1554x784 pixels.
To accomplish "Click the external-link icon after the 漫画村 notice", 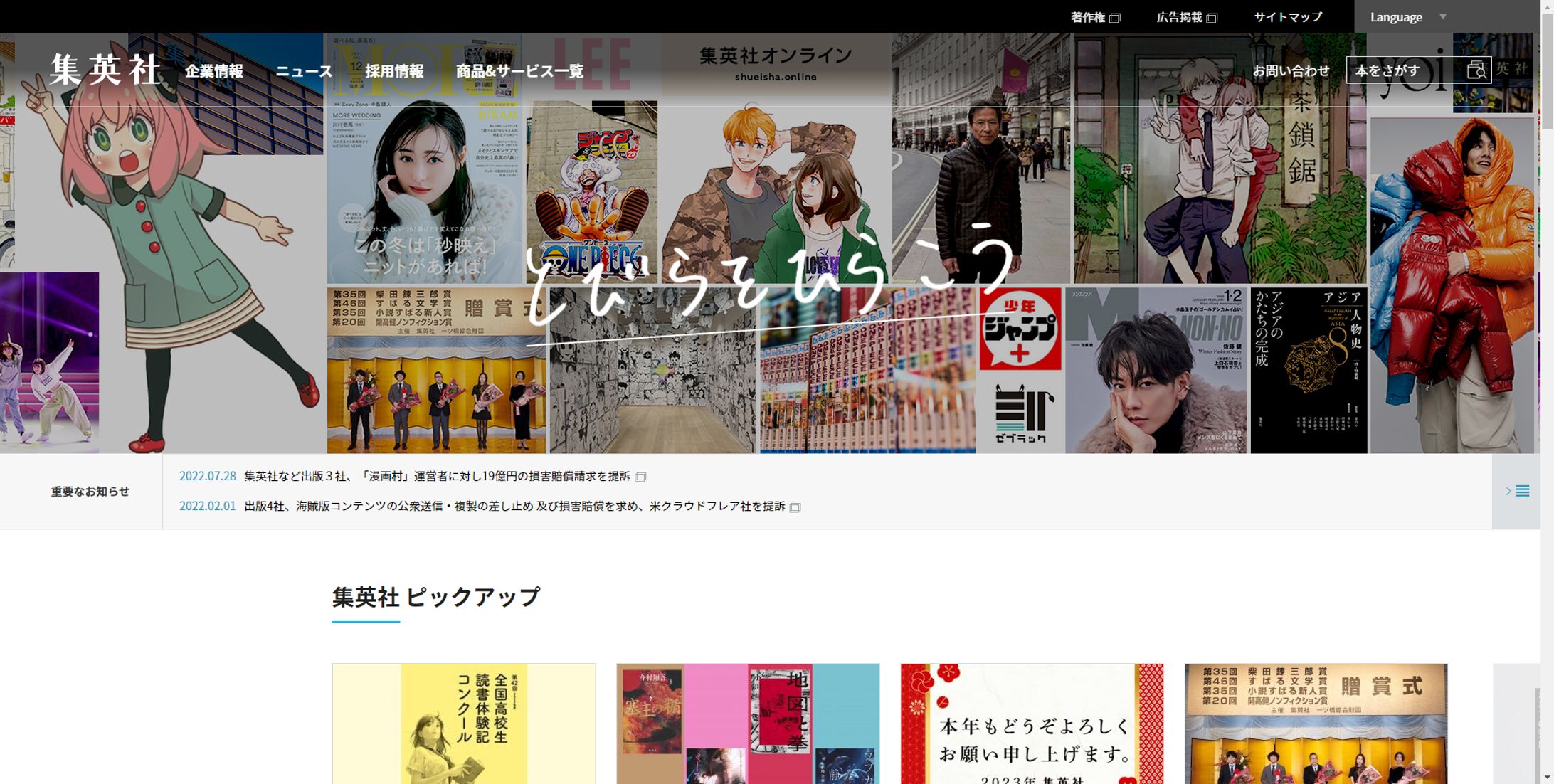I will coord(641,477).
